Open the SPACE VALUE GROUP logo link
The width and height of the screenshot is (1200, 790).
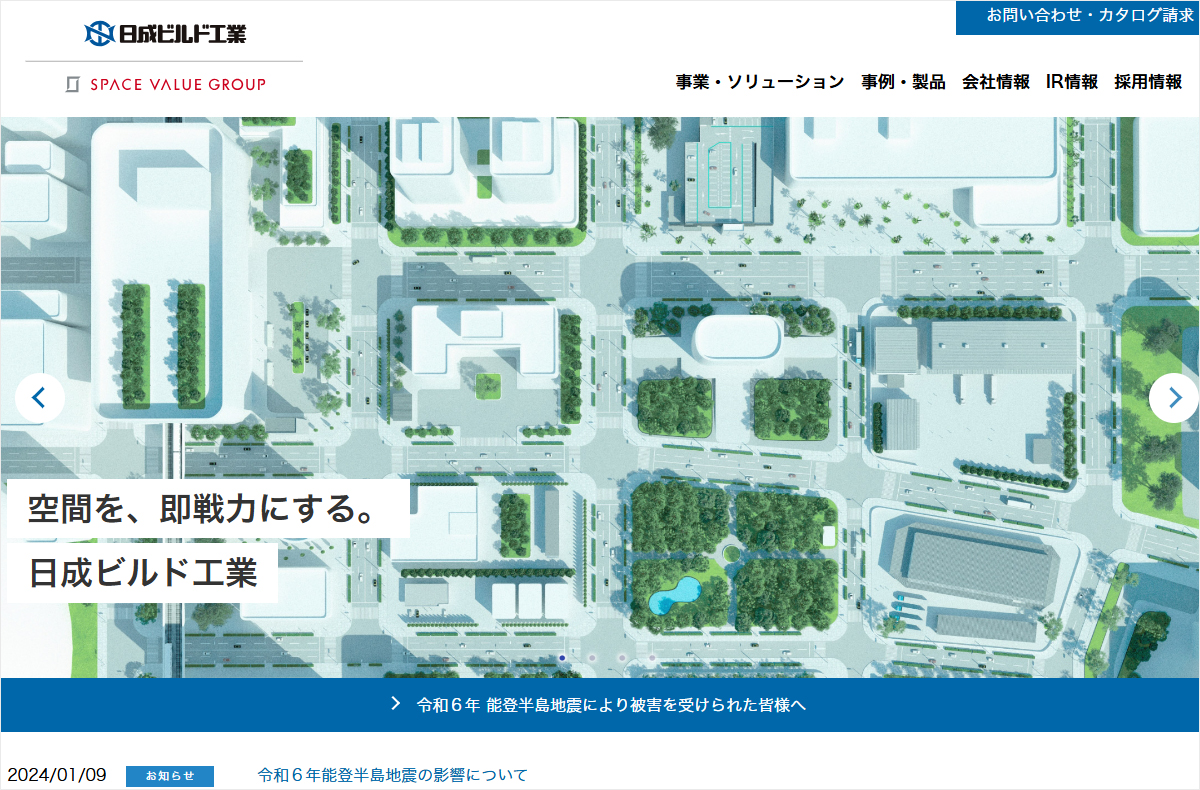pyautogui.click(x=165, y=85)
